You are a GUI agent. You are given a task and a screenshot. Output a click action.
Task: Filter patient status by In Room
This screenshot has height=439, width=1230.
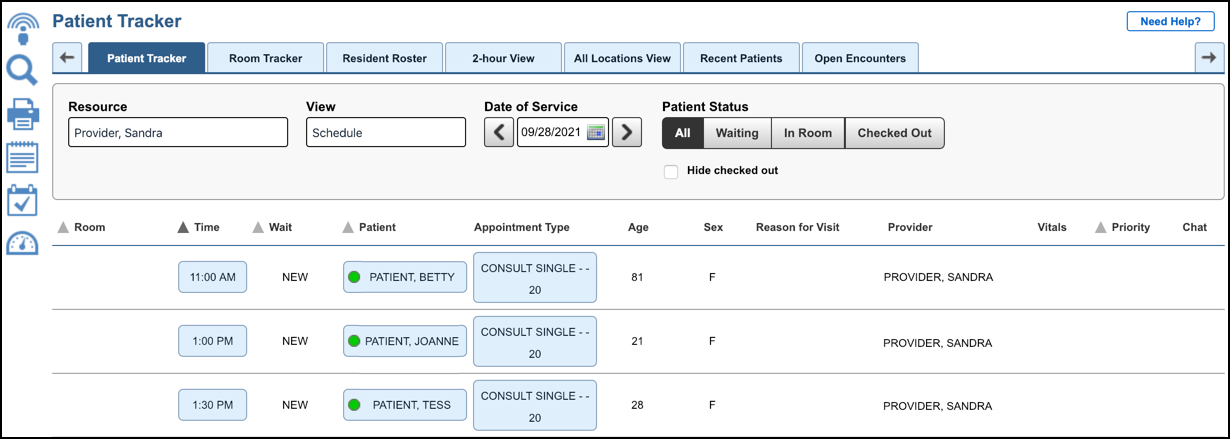(807, 133)
